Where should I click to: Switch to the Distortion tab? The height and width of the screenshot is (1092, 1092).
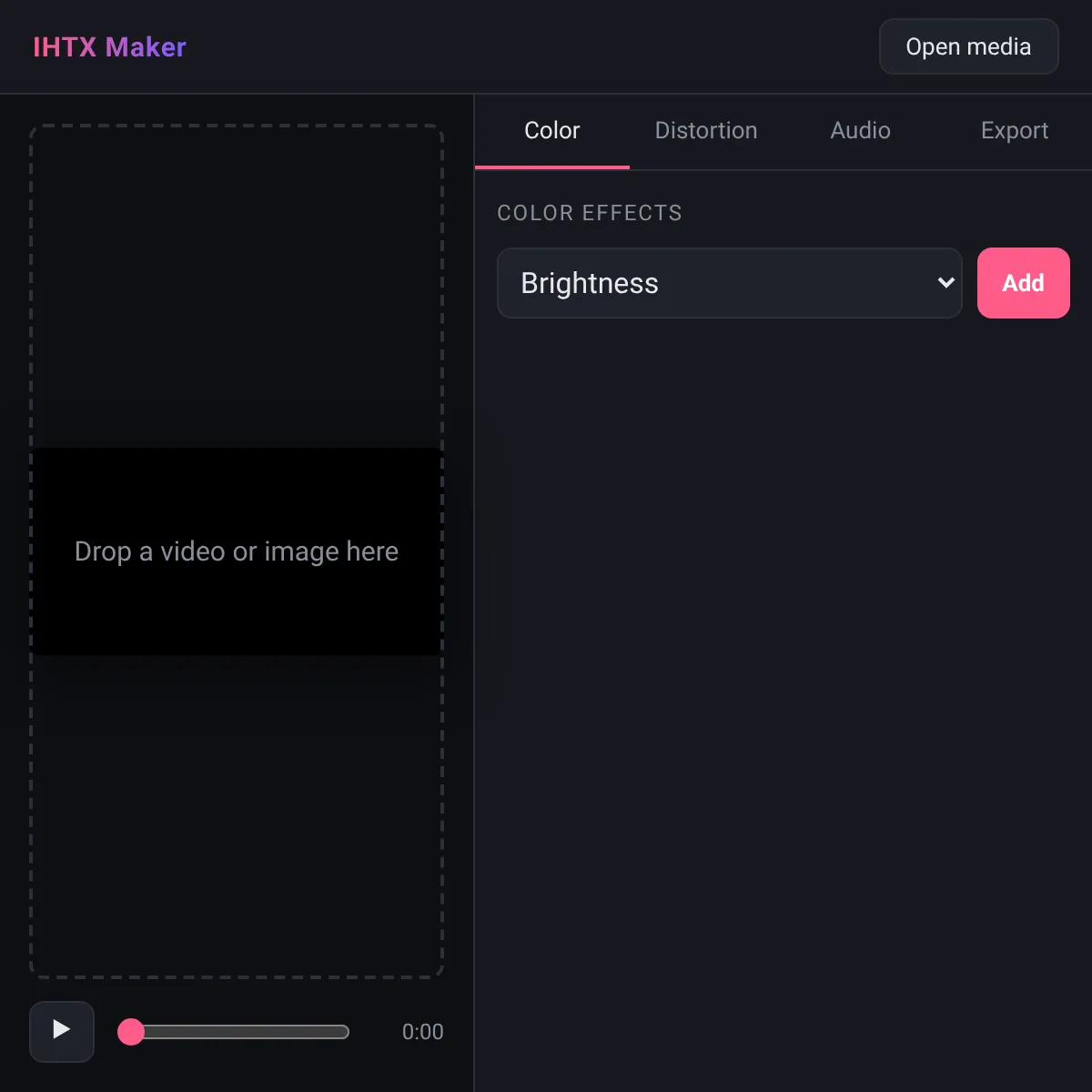click(706, 131)
